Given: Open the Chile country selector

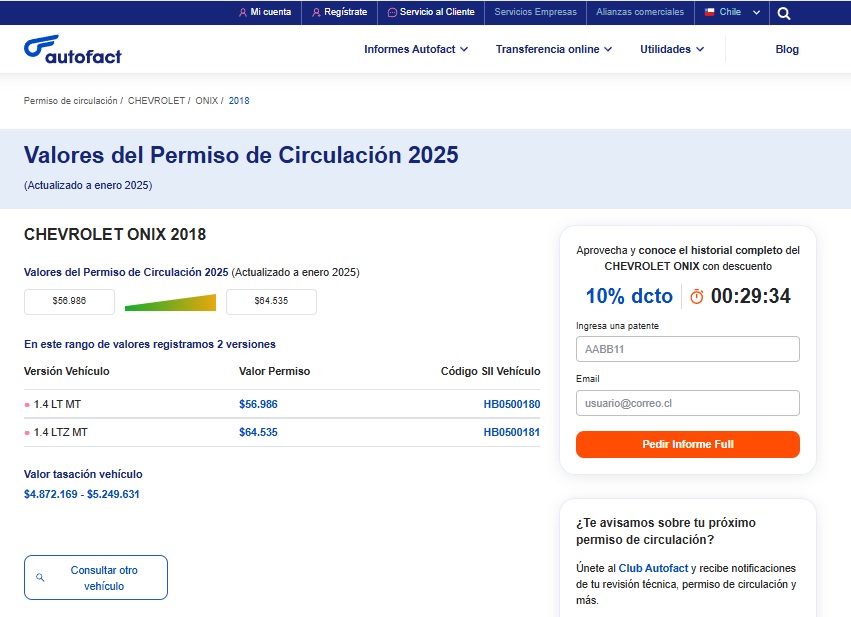Looking at the screenshot, I should (x=733, y=13).
